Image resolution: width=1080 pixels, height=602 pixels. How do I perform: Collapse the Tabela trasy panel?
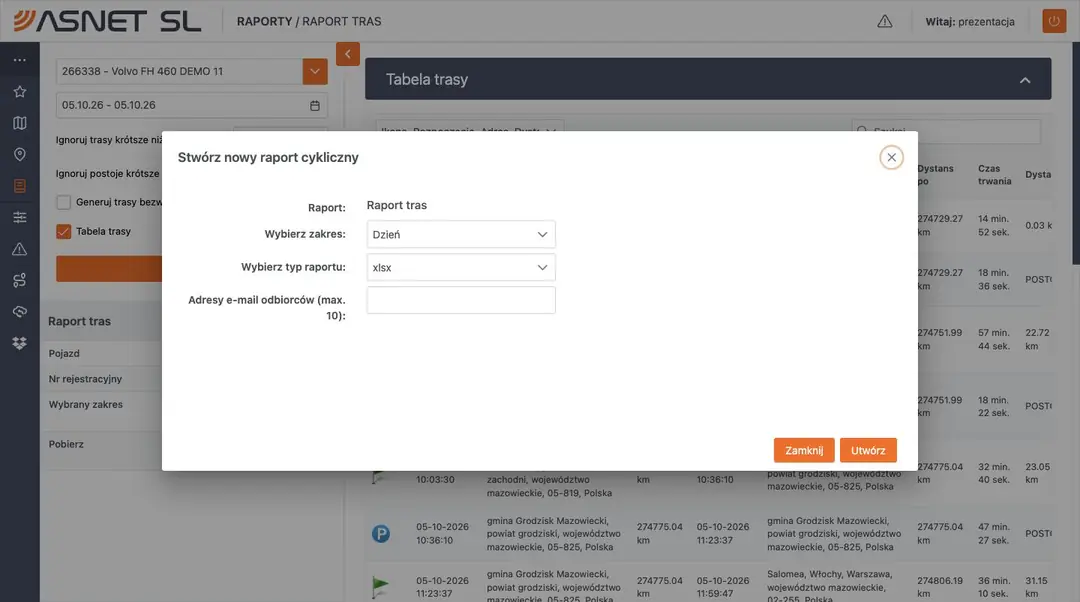[x=1025, y=80]
